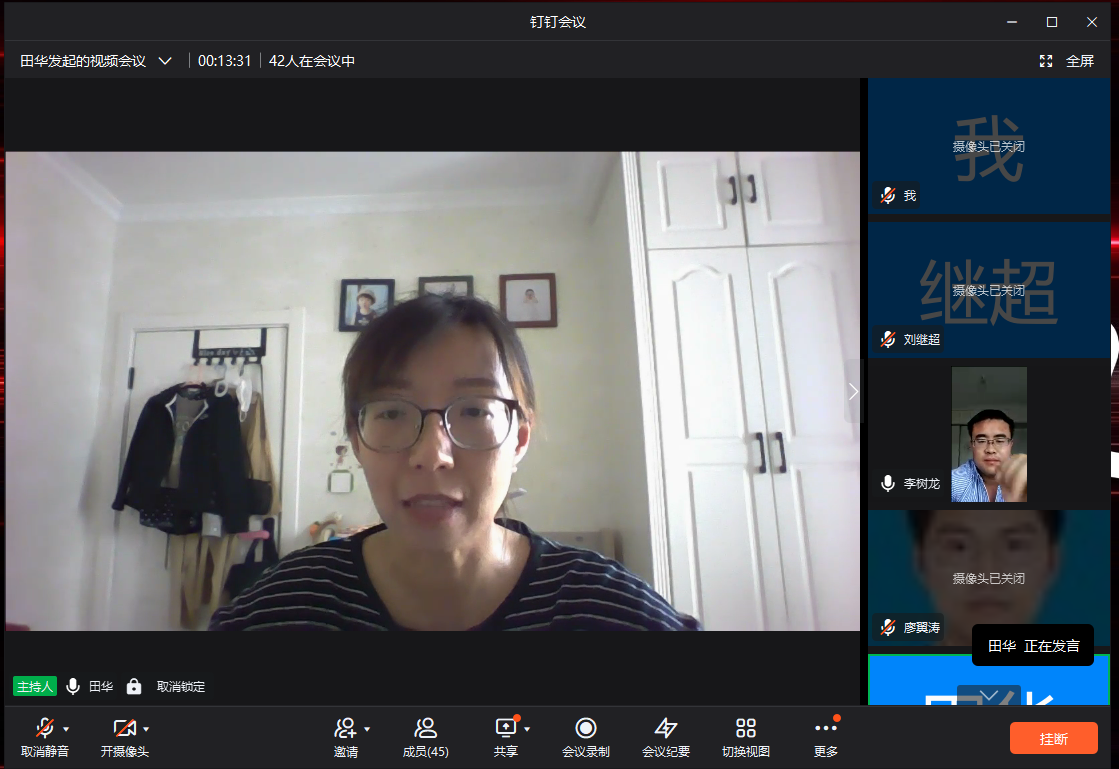1119x769 pixels.
Task: Click the red 挂断 hang up button
Action: tap(1053, 738)
